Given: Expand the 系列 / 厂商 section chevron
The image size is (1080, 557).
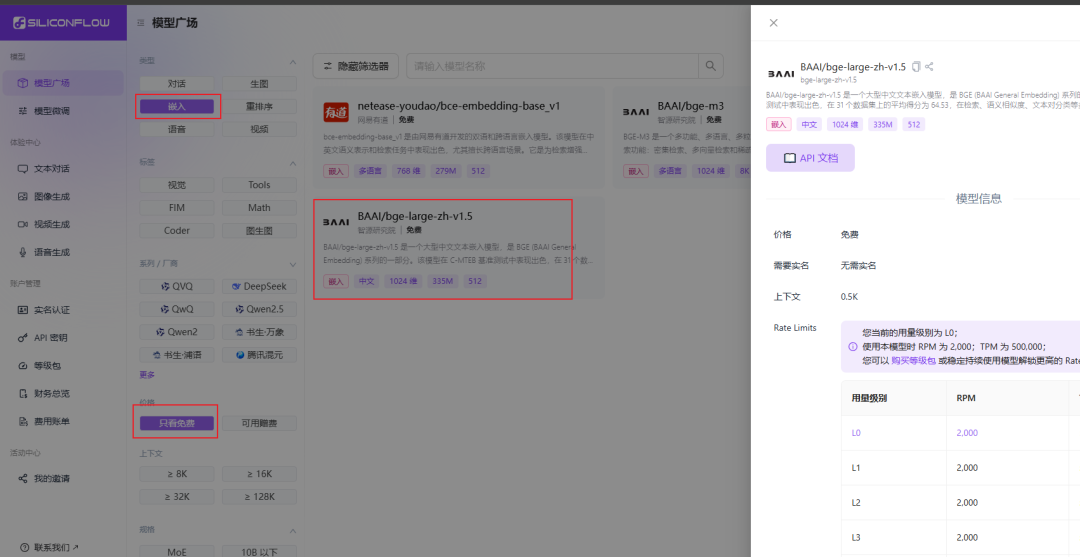Looking at the screenshot, I should pyautogui.click(x=293, y=264).
